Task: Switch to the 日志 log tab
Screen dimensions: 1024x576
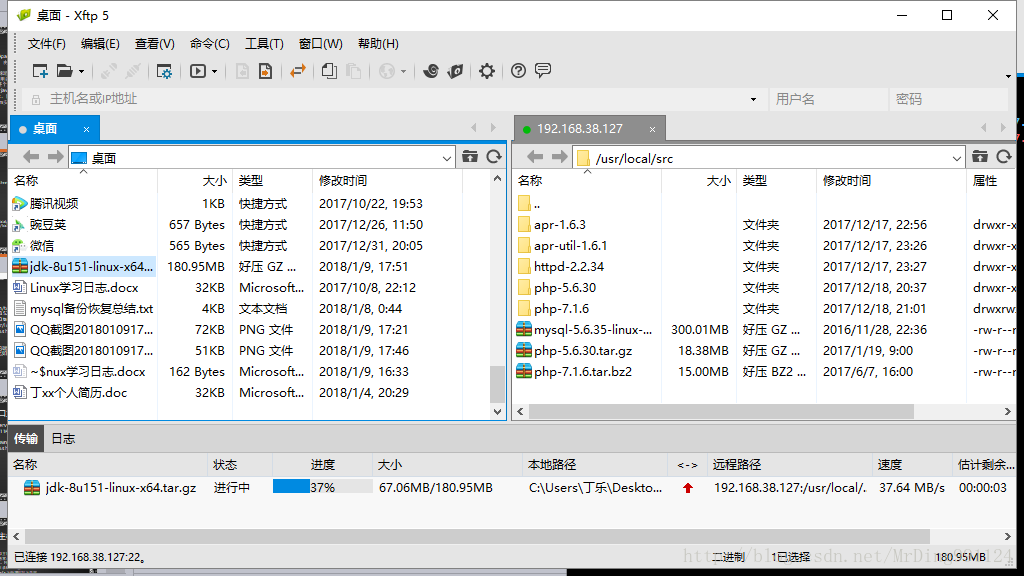Action: click(x=63, y=439)
